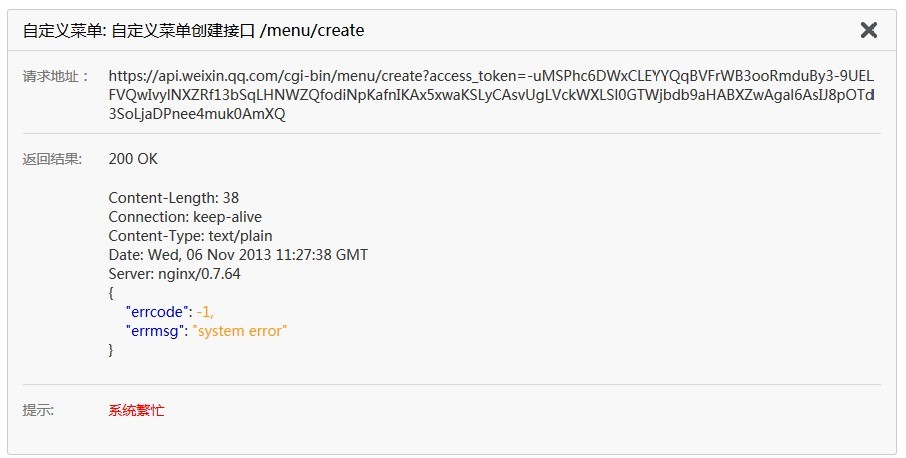Click the "system error" value

click(x=239, y=331)
